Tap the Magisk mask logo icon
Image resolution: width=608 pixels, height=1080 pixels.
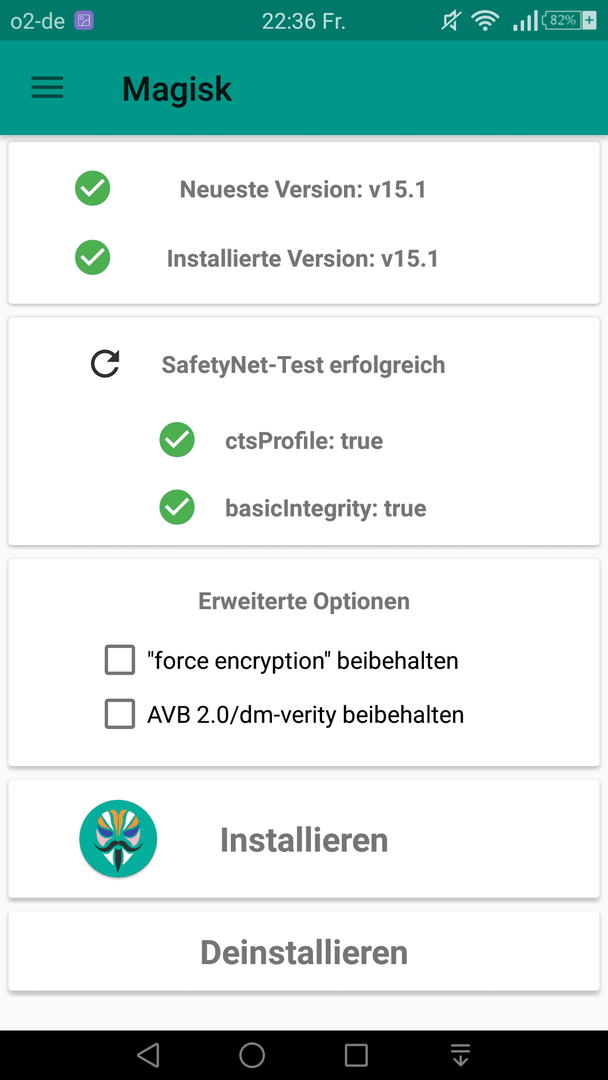(x=118, y=838)
